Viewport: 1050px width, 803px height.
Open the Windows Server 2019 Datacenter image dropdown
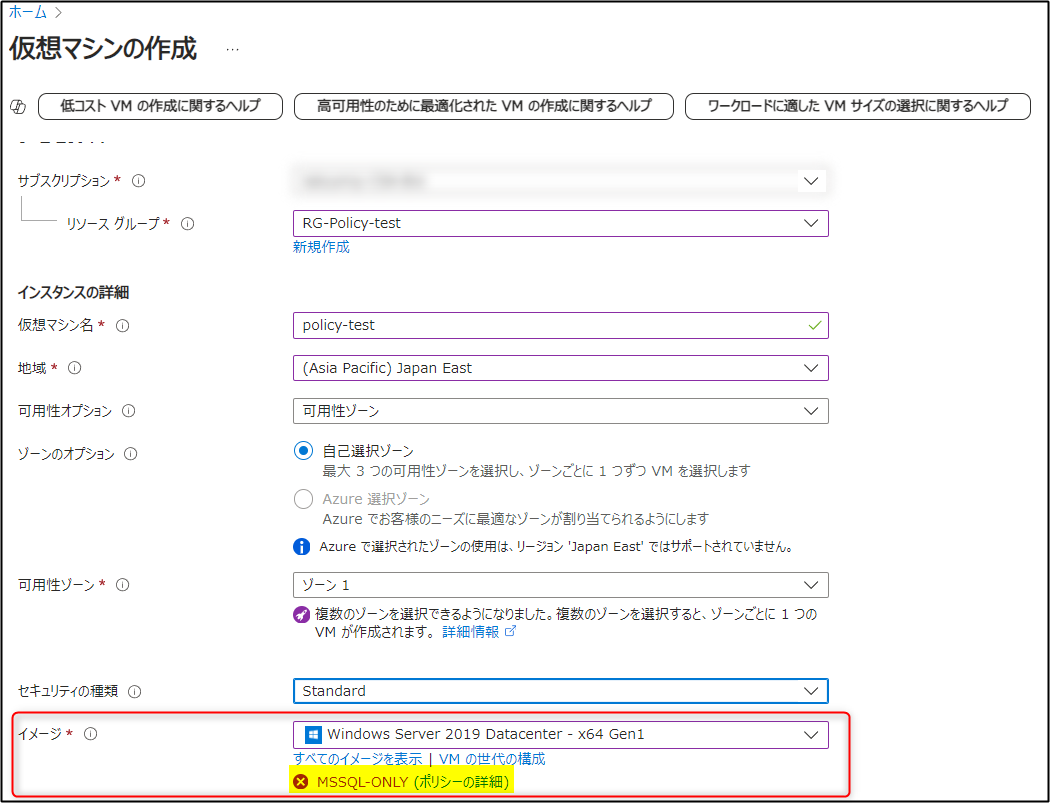click(x=560, y=735)
